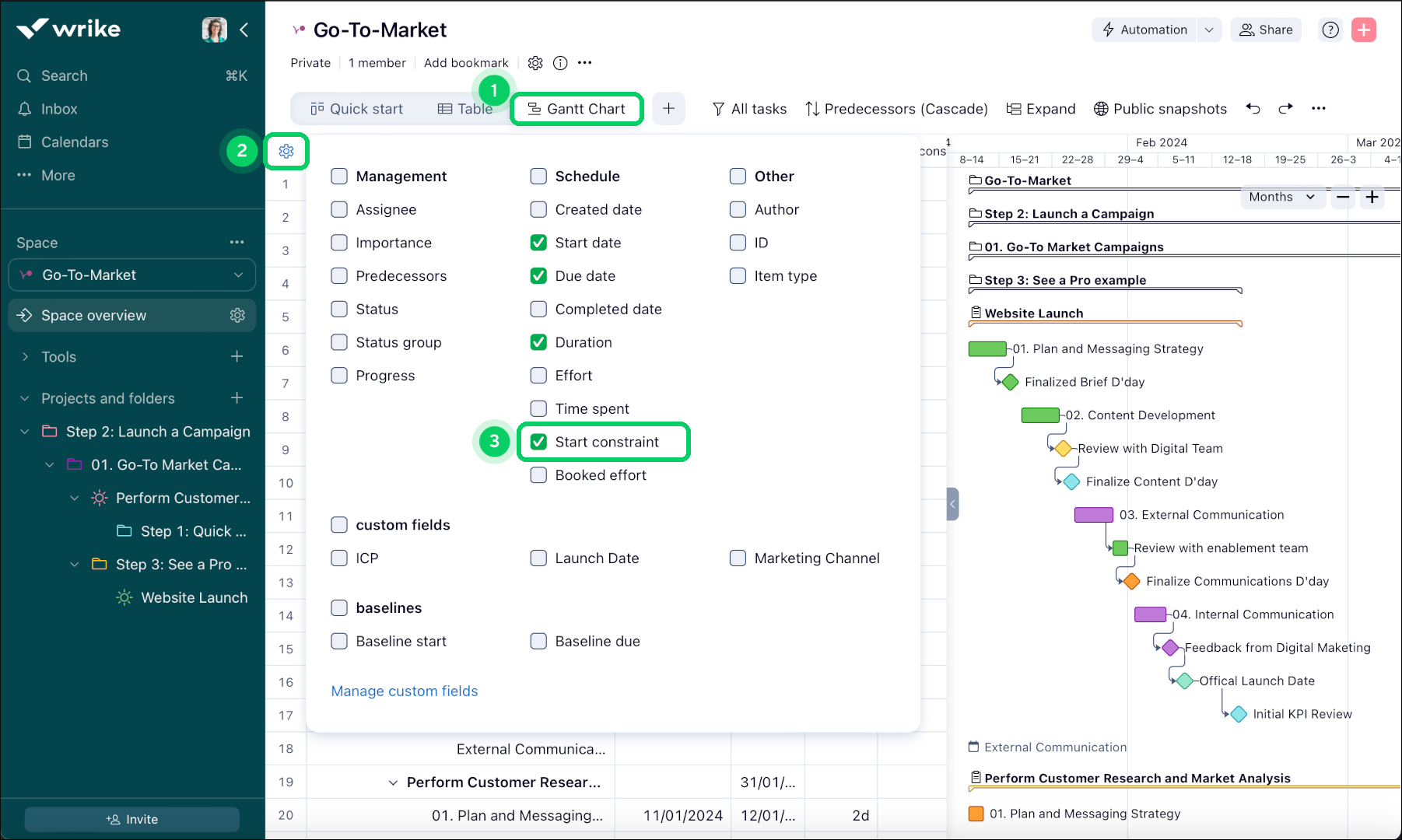Click the Share button
The height and width of the screenshot is (840, 1402).
tap(1266, 30)
